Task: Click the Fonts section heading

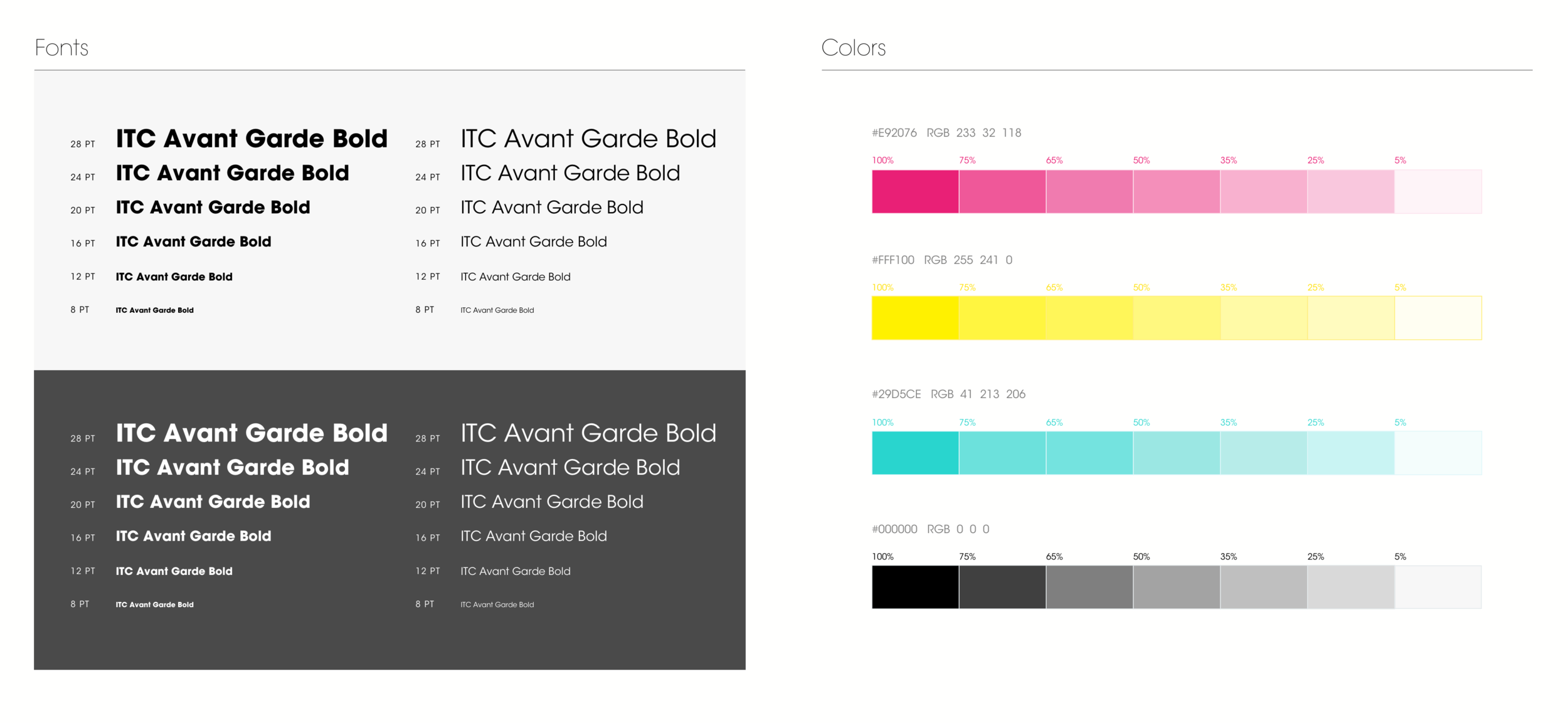Action: tap(61, 48)
